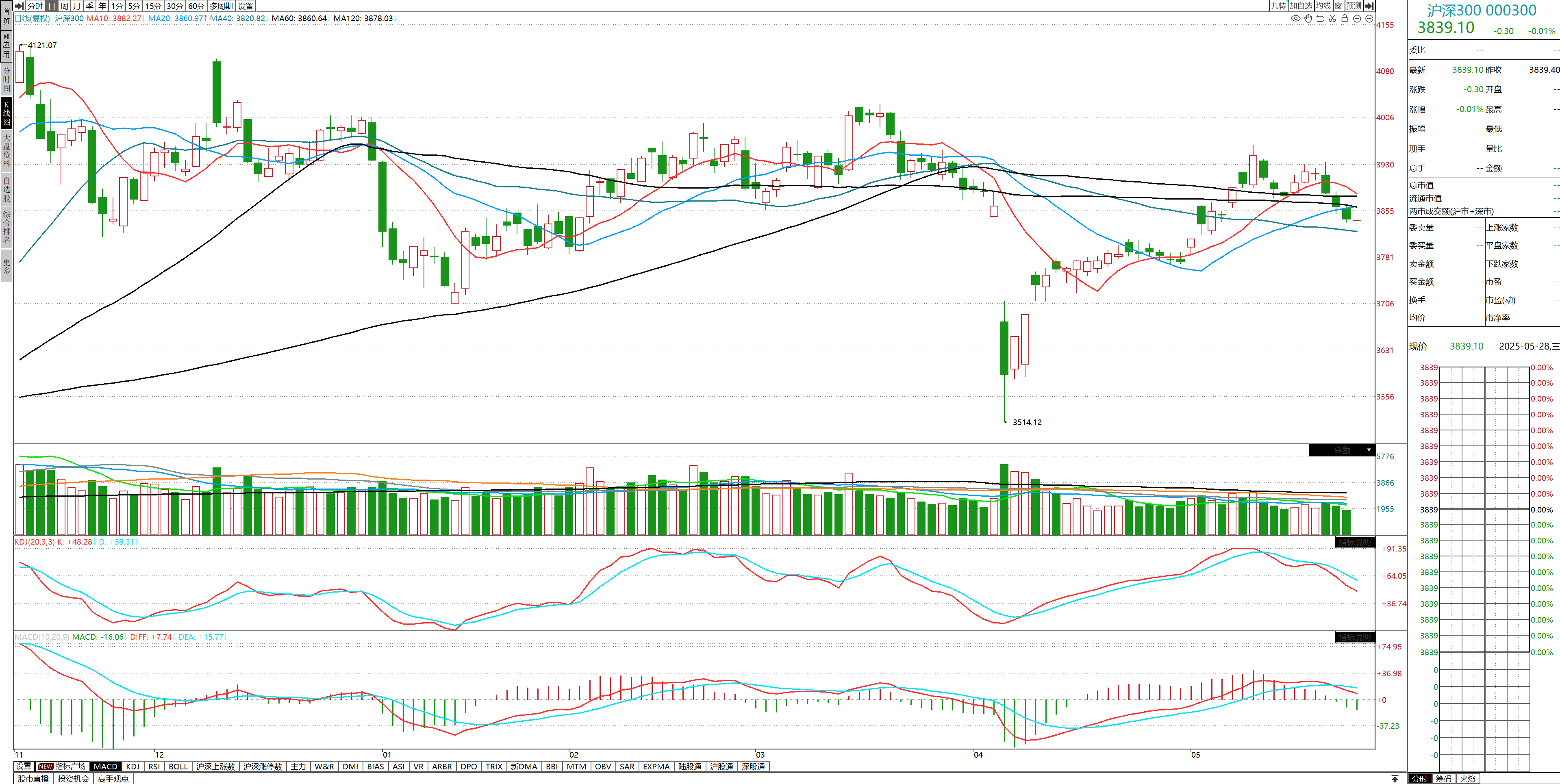Image resolution: width=1560 pixels, height=784 pixels.
Task: Click the 预测 forecast button
Action: click(1354, 5)
